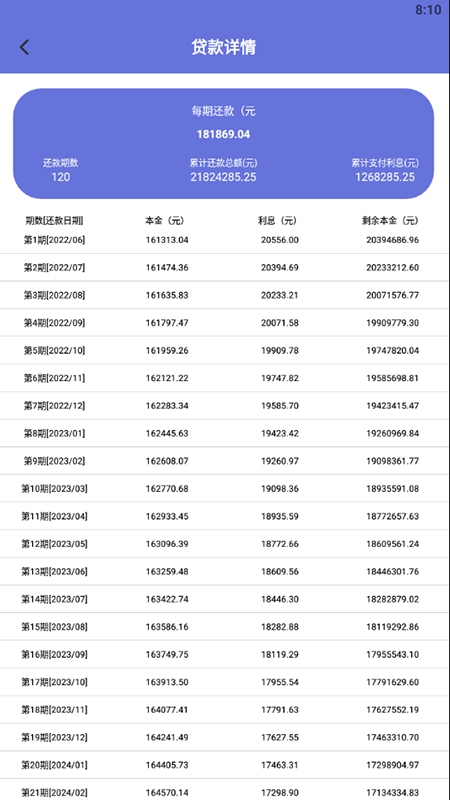
Task: Select row 第5期[2022/10]
Action: pyautogui.click(x=223, y=351)
